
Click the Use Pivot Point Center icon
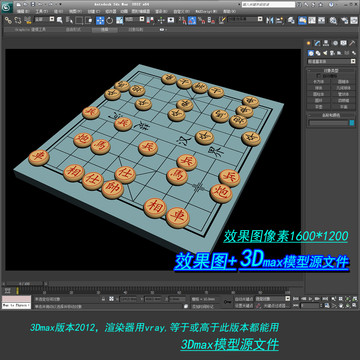coord(151,20)
